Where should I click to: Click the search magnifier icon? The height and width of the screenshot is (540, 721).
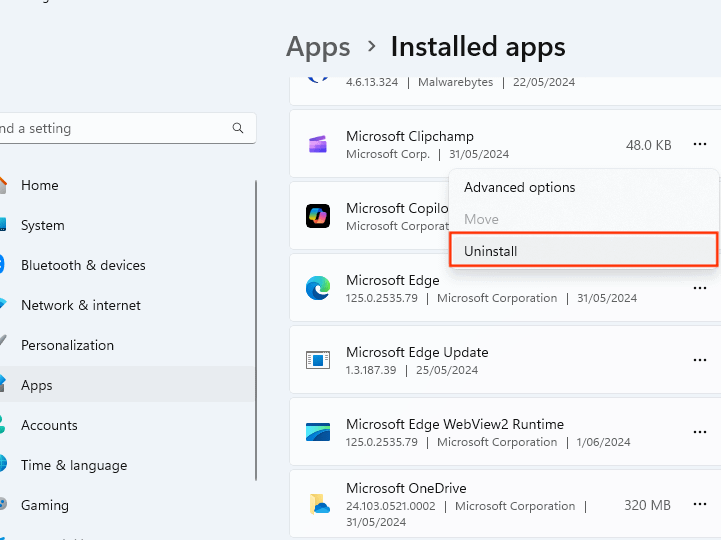pos(238,128)
